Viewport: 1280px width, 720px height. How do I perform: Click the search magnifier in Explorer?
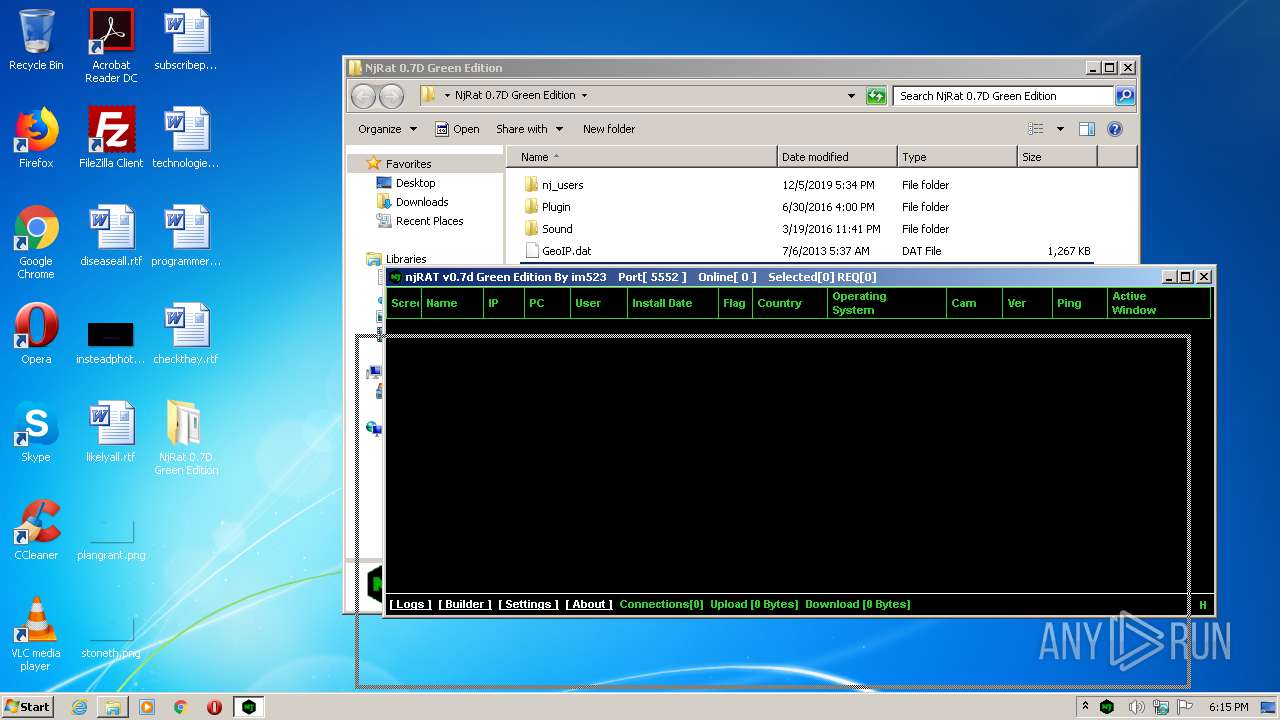click(1125, 96)
